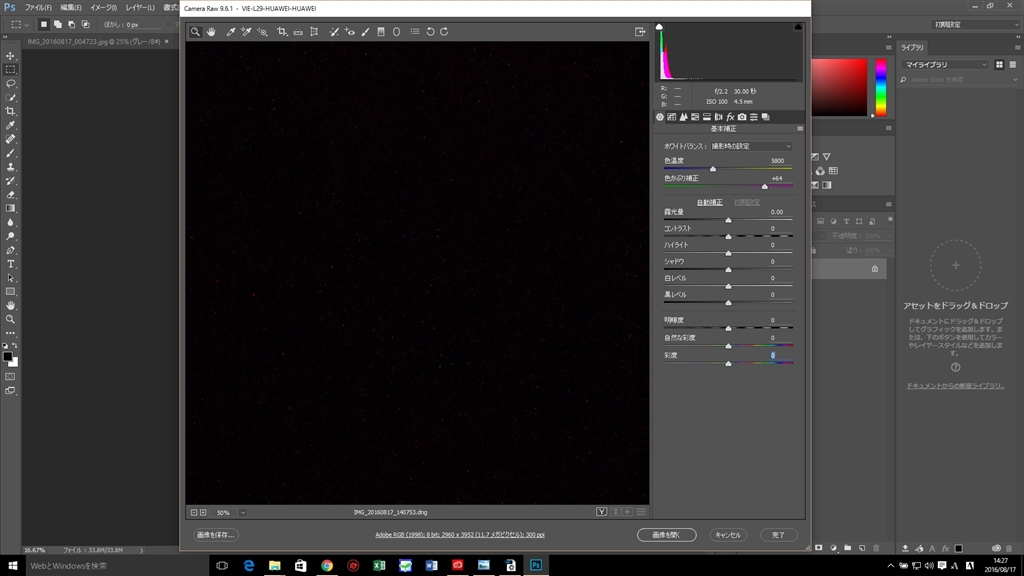Toggle highlight clipping warning in histogram

point(799,27)
